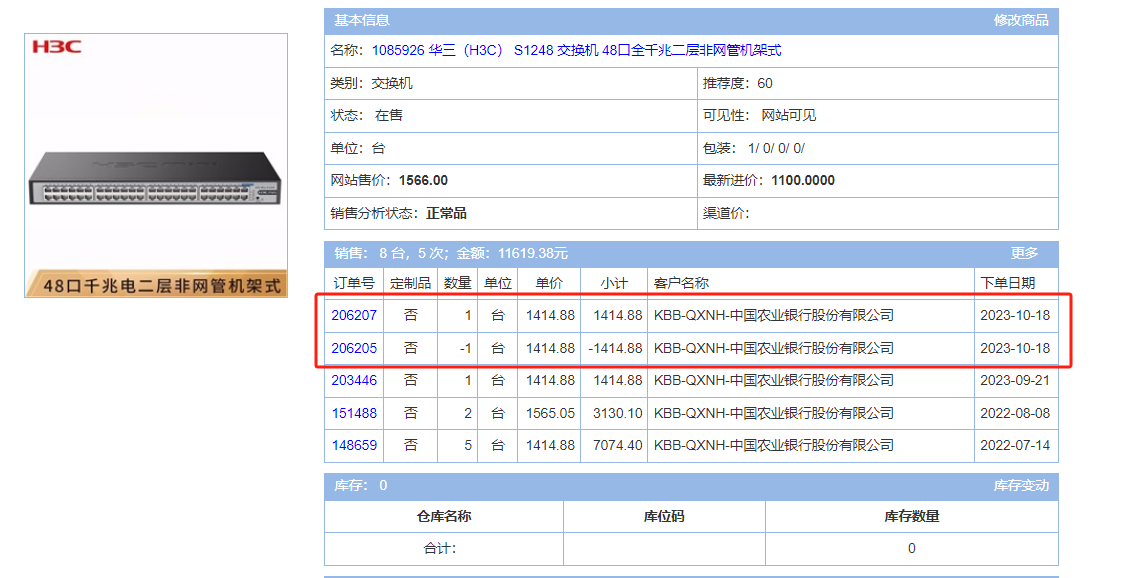The height and width of the screenshot is (578, 1126).
Task: Select latest purchase price 1100.0000
Action: [x=803, y=181]
